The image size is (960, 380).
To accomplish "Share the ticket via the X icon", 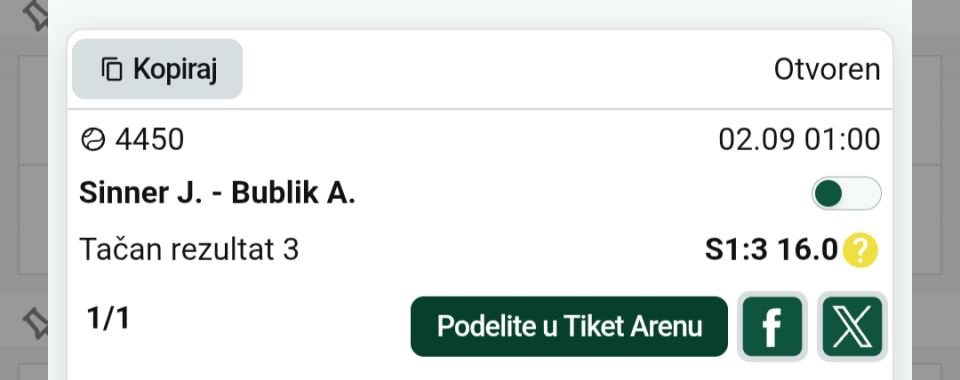I will [852, 327].
